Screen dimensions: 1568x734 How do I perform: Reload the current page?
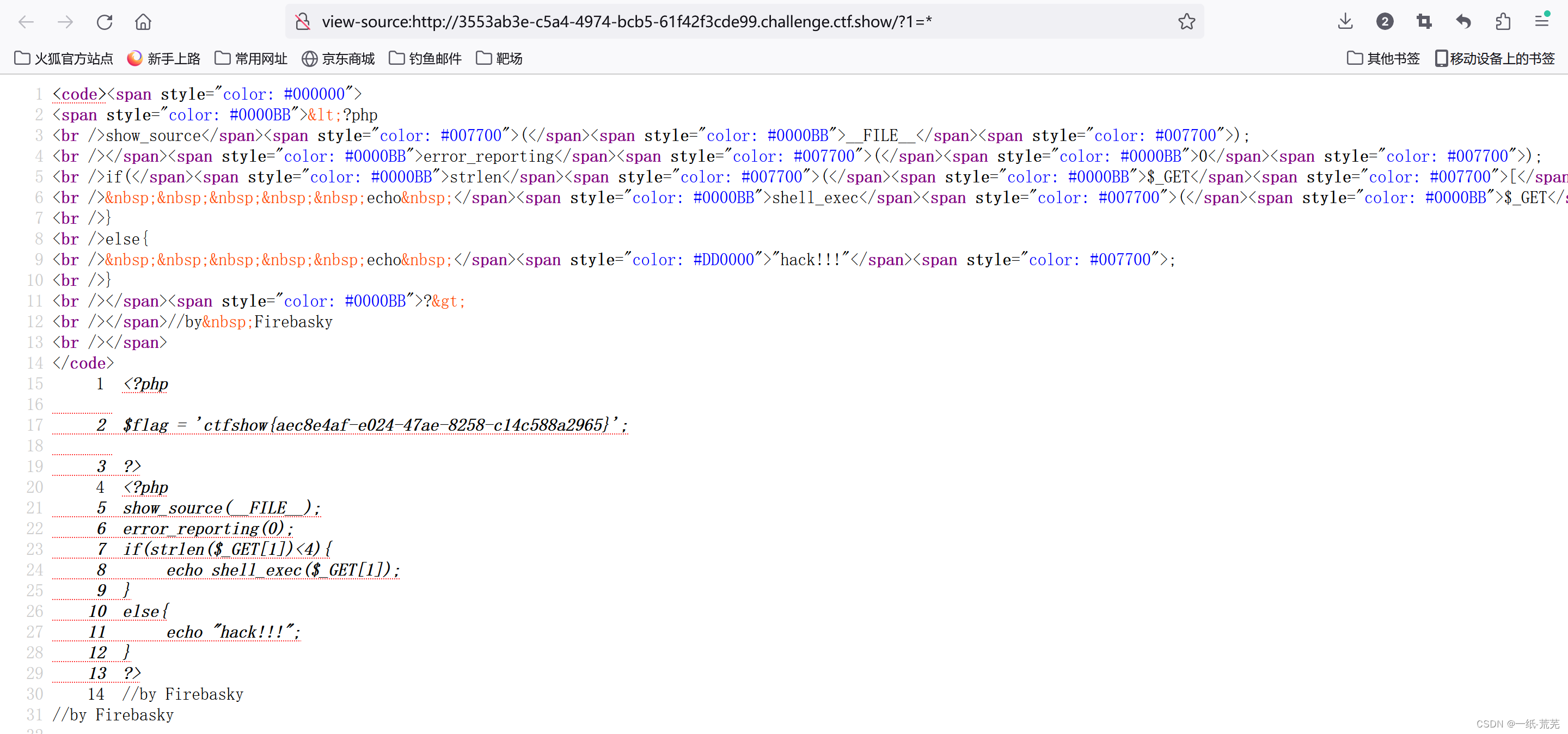pyautogui.click(x=105, y=22)
